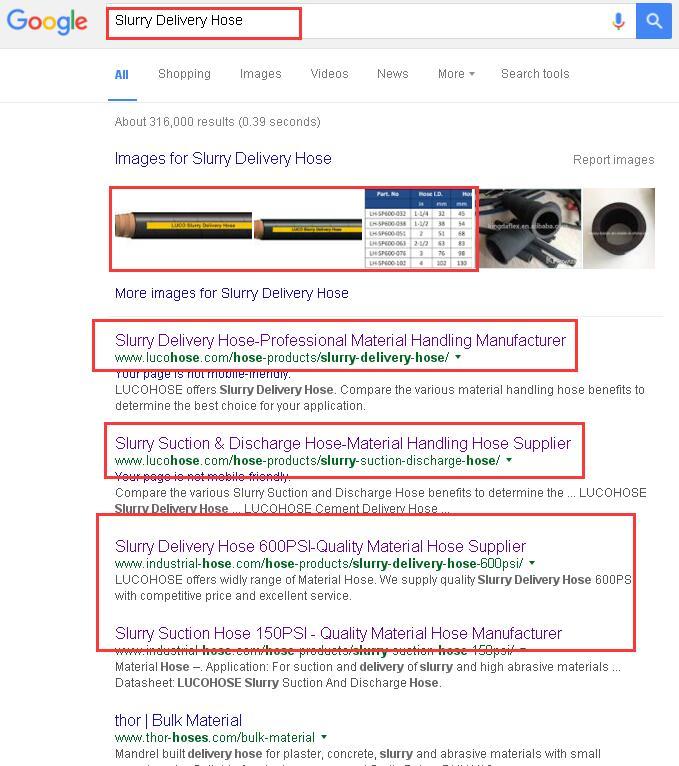679x766 pixels.
Task: Expand the More dropdown menu
Action: (x=456, y=74)
